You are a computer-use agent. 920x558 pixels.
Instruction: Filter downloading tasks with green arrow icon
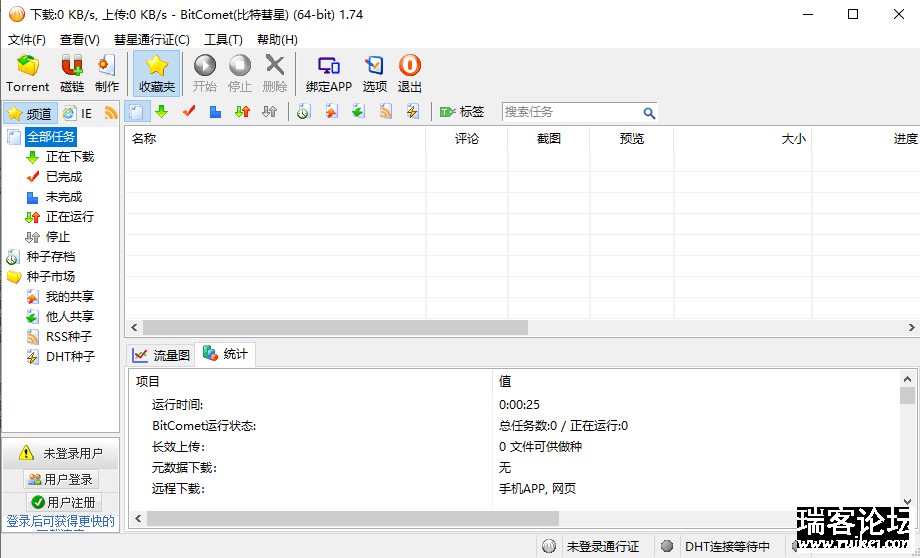[x=161, y=111]
